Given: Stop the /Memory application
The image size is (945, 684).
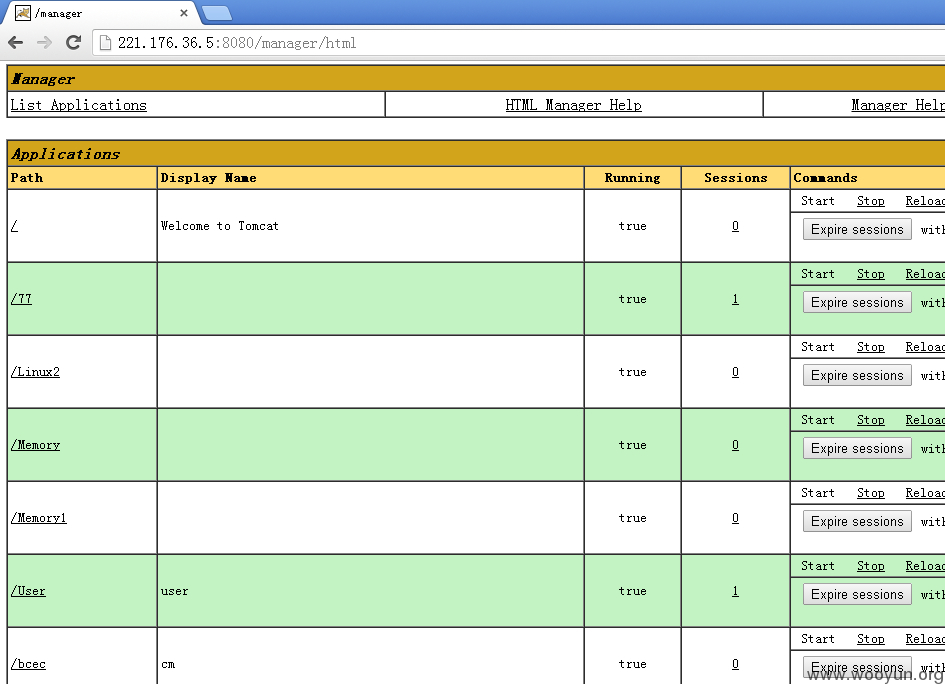Looking at the screenshot, I should [871, 419].
